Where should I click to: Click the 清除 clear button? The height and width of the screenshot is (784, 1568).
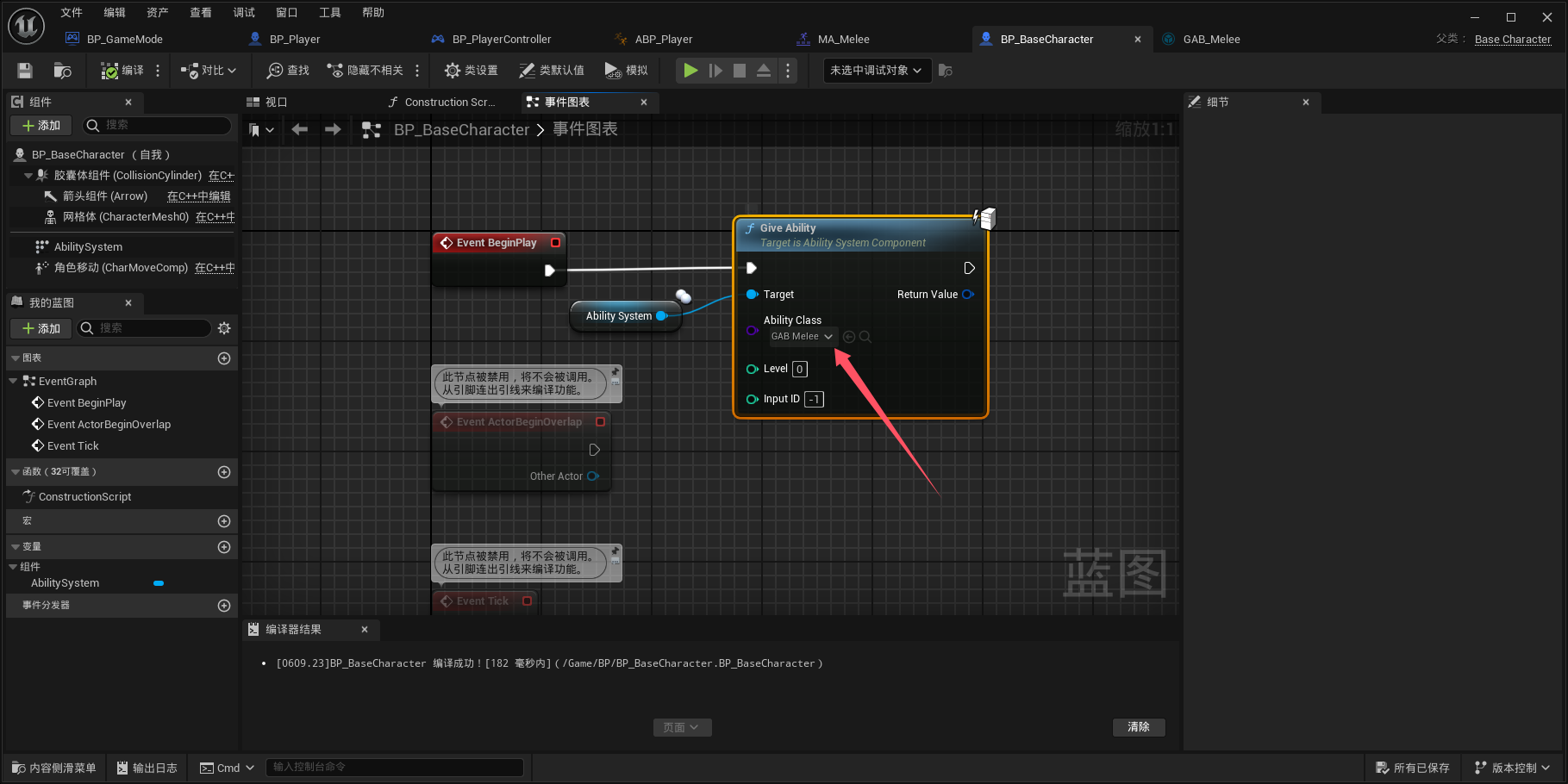coord(1139,727)
